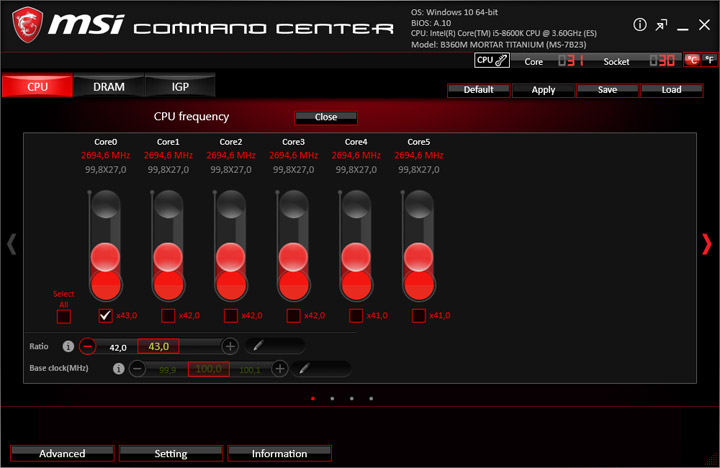Close the CPU frequency panel
The height and width of the screenshot is (468, 720).
[x=326, y=118]
